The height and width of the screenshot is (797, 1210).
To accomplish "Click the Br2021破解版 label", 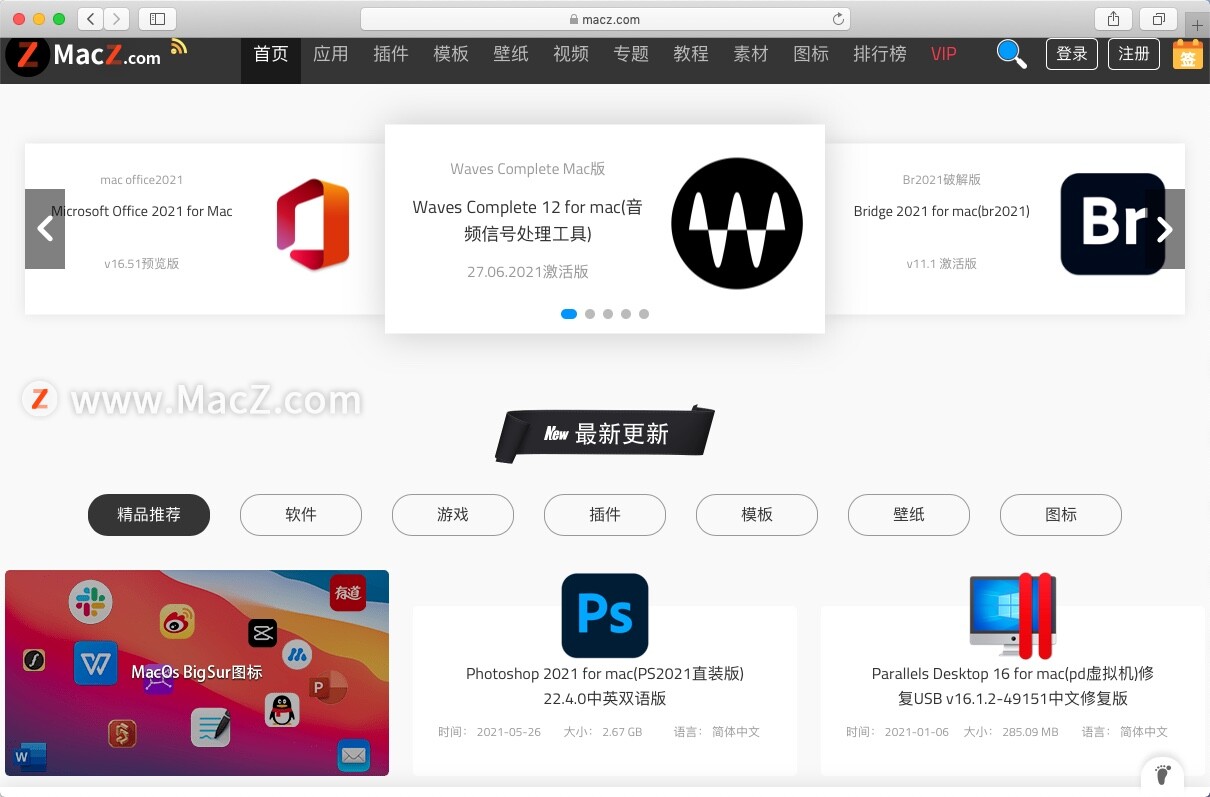I will coord(942,180).
